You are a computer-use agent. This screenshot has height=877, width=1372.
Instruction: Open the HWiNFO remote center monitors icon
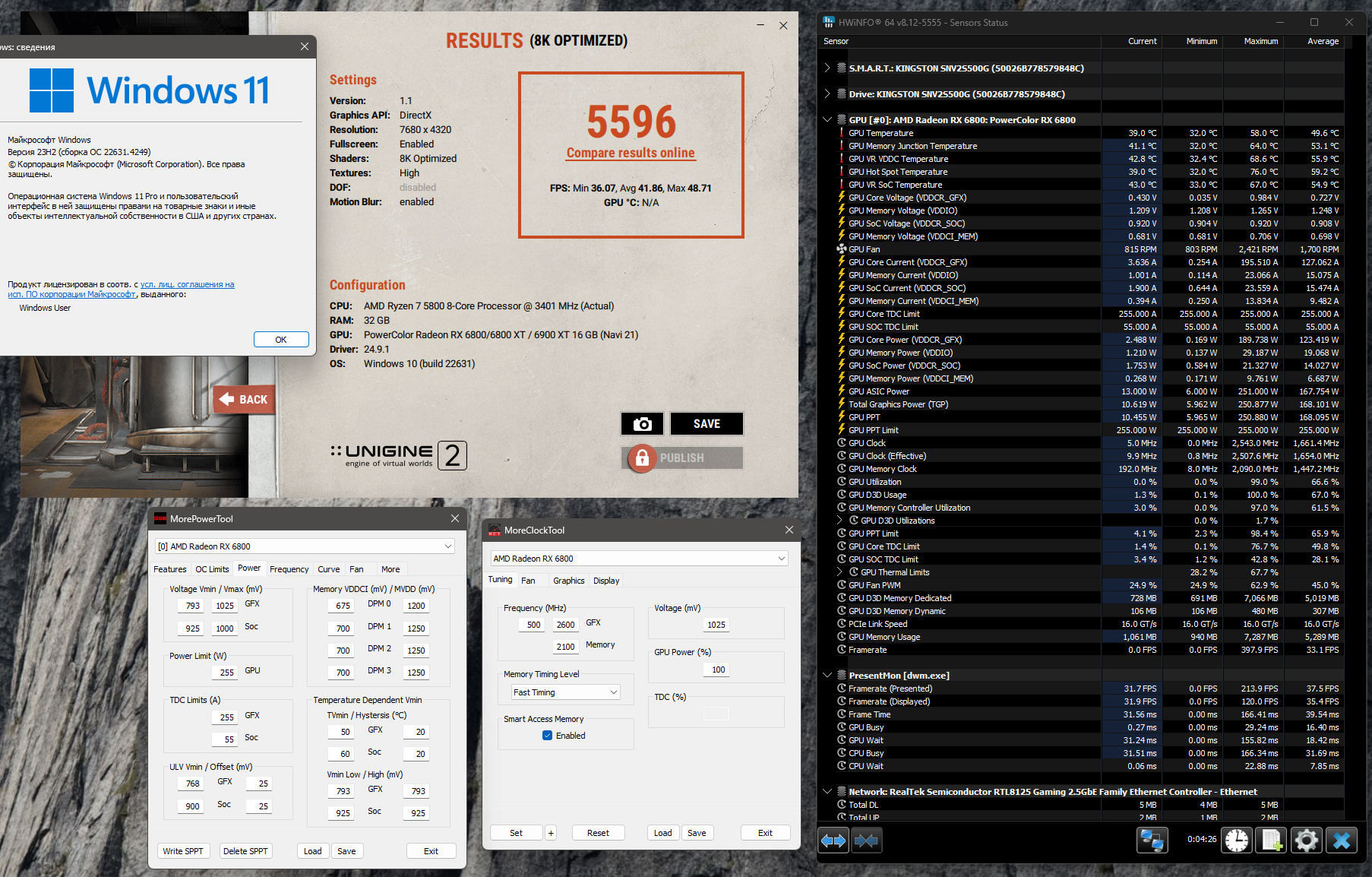coord(1152,841)
